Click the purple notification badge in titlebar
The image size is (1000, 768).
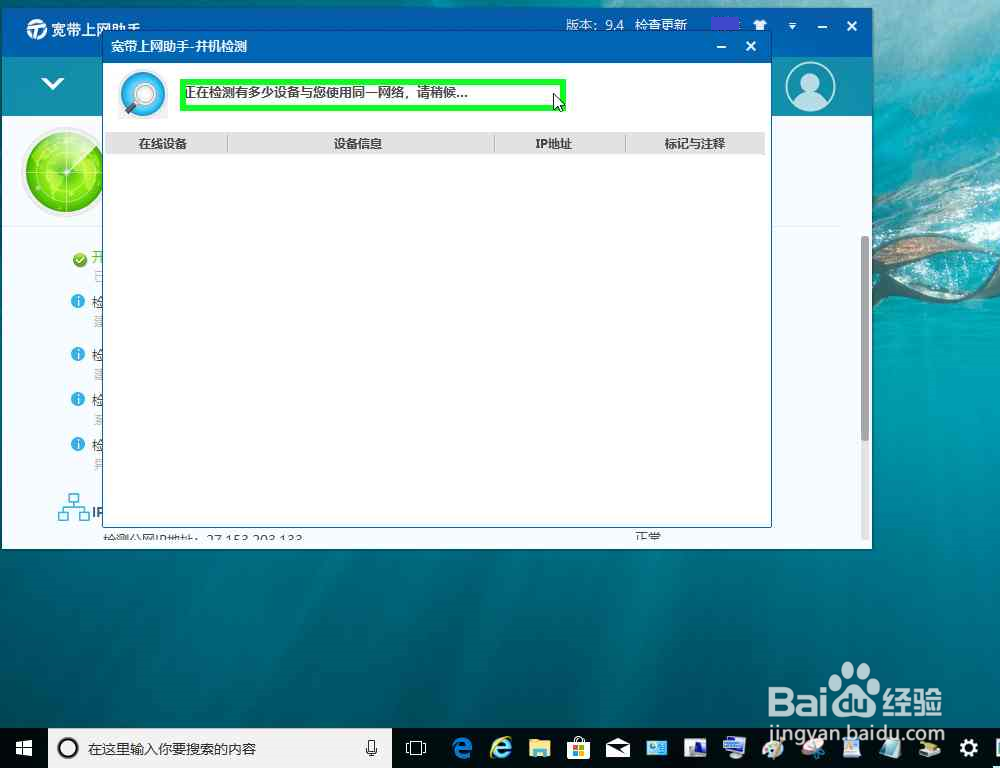click(724, 23)
